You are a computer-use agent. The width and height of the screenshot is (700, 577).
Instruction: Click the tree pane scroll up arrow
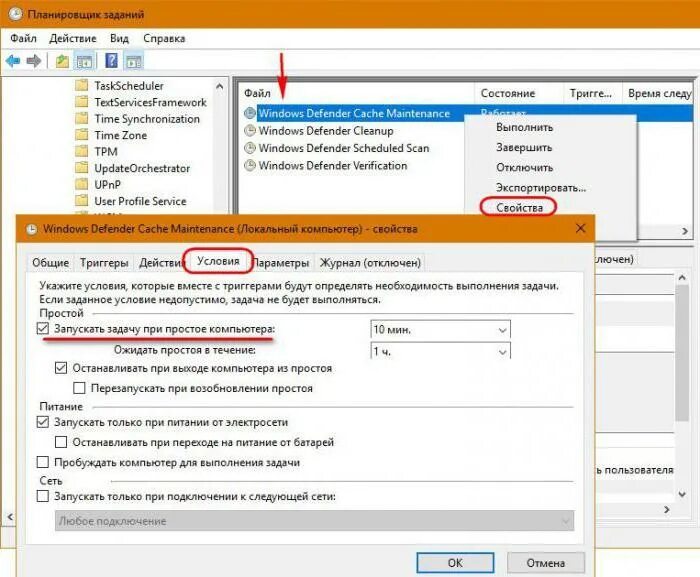point(220,86)
